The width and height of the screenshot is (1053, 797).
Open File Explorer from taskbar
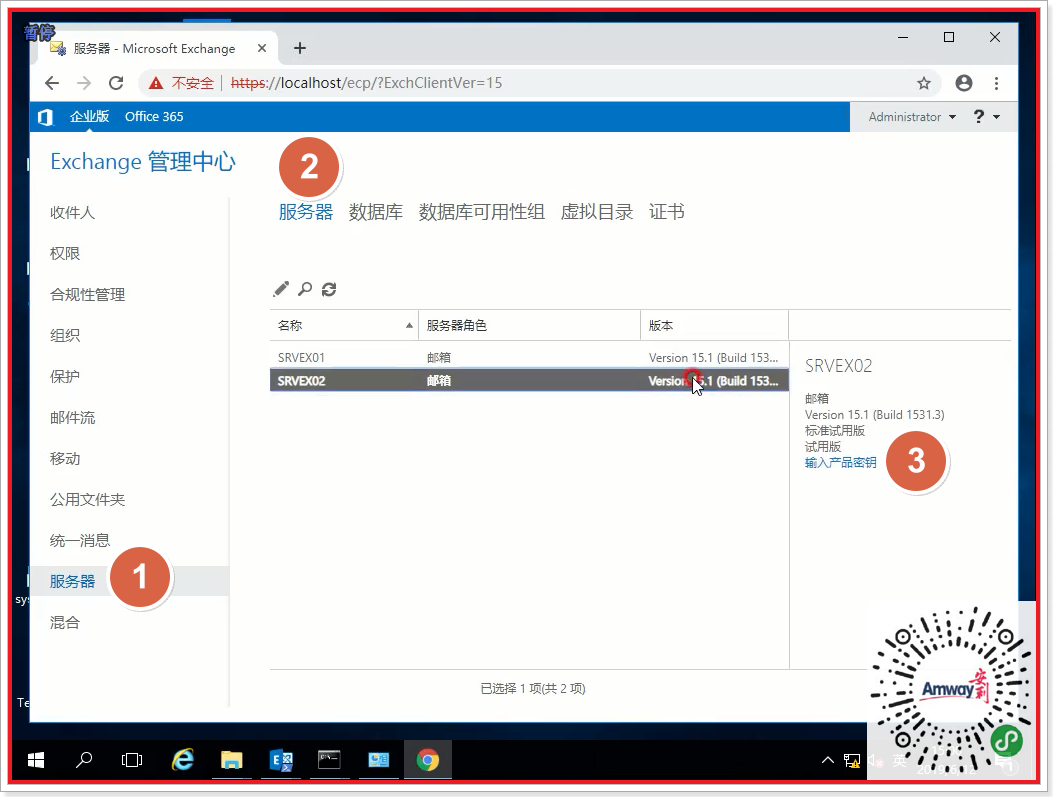(232, 760)
